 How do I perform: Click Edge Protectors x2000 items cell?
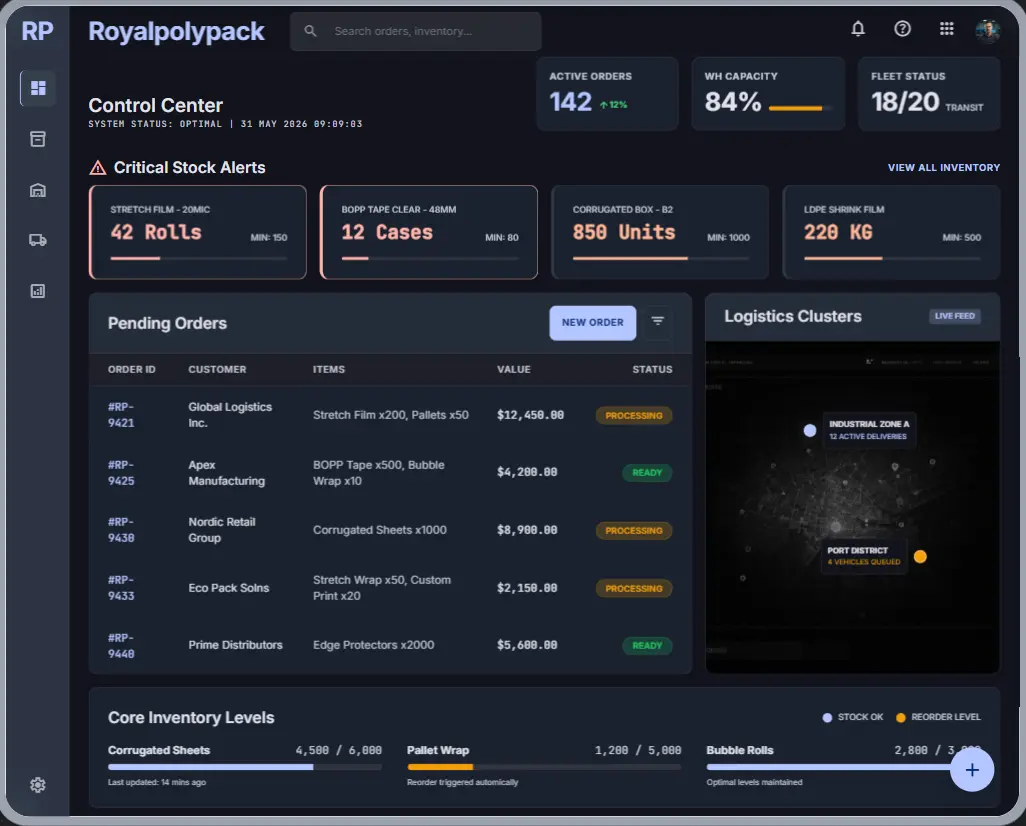click(x=373, y=645)
